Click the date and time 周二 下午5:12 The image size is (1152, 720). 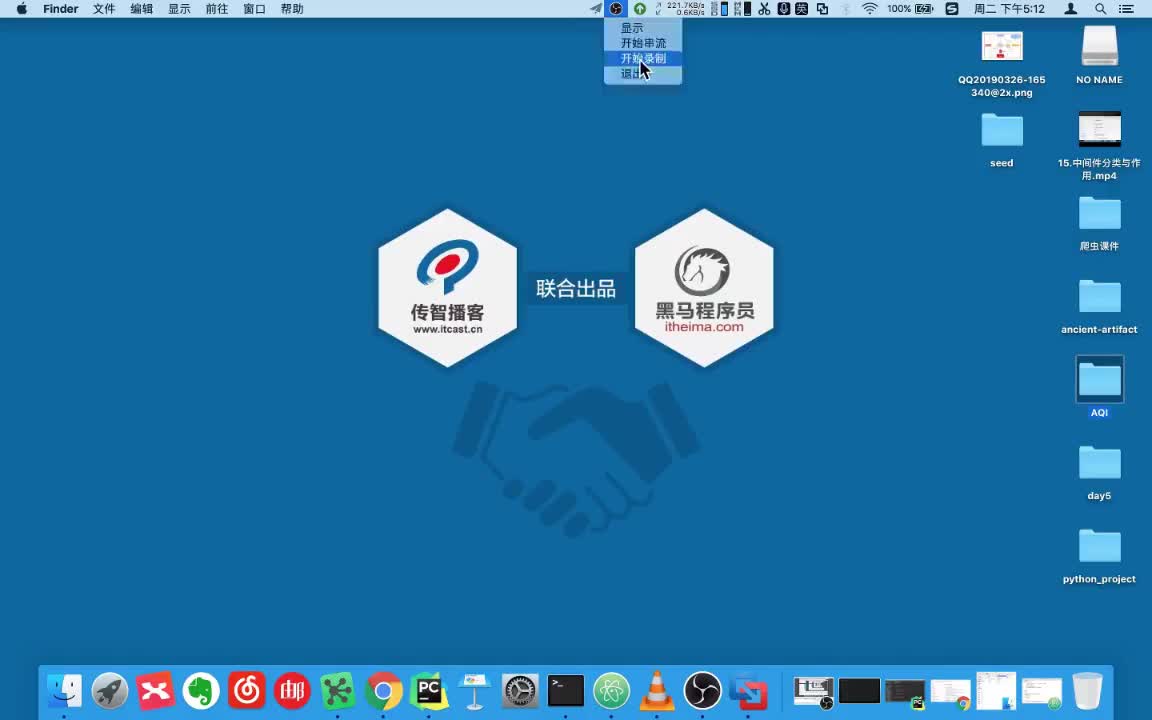coord(1009,9)
